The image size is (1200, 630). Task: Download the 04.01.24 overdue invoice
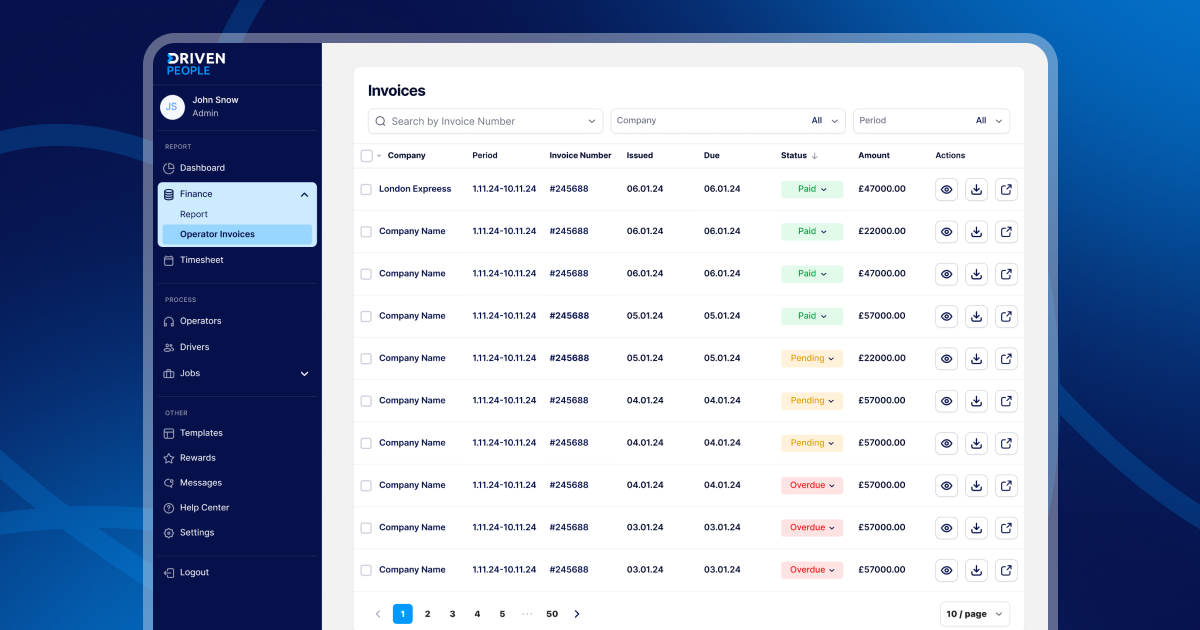coord(976,485)
